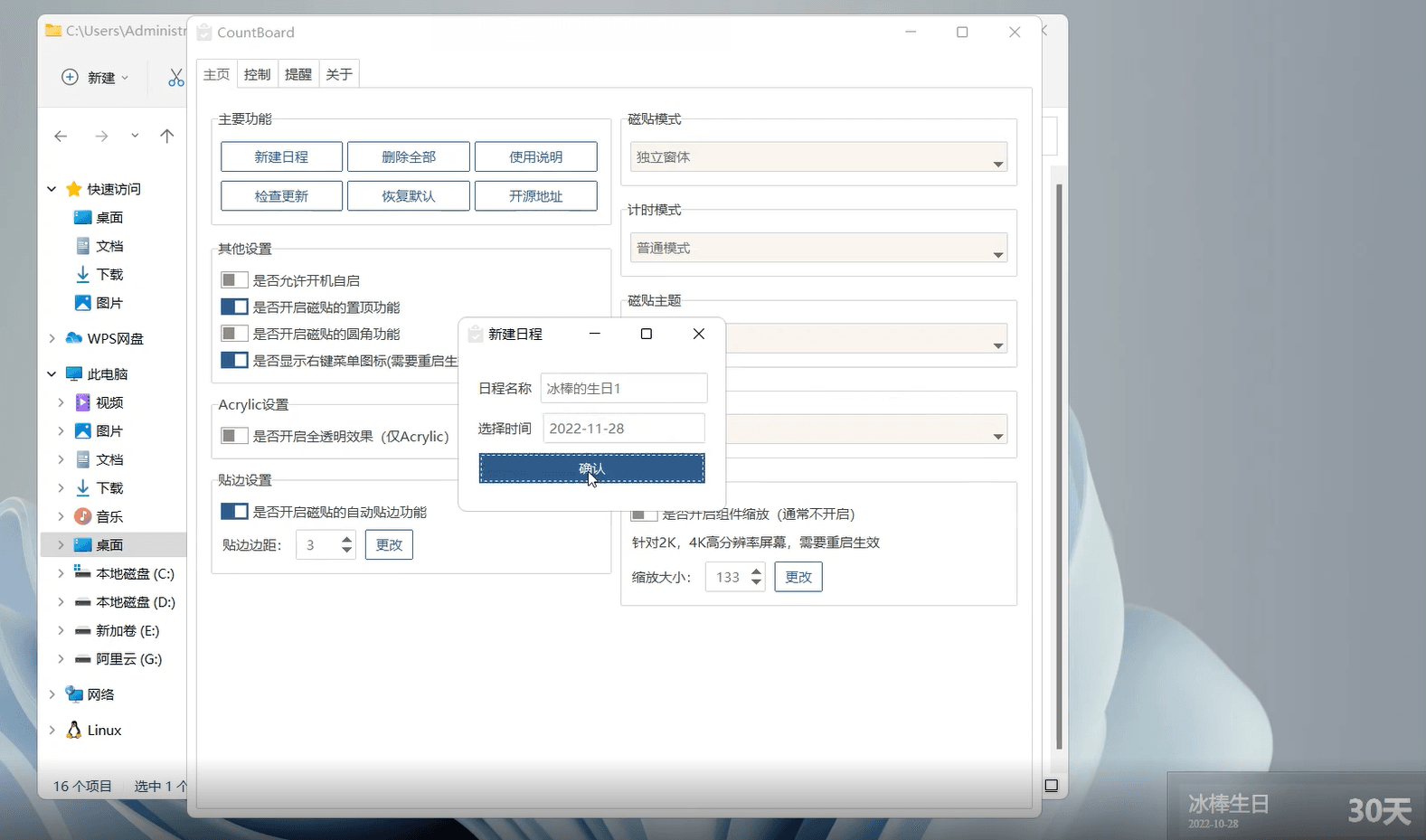Click the 视频 video folder icon

[82, 402]
